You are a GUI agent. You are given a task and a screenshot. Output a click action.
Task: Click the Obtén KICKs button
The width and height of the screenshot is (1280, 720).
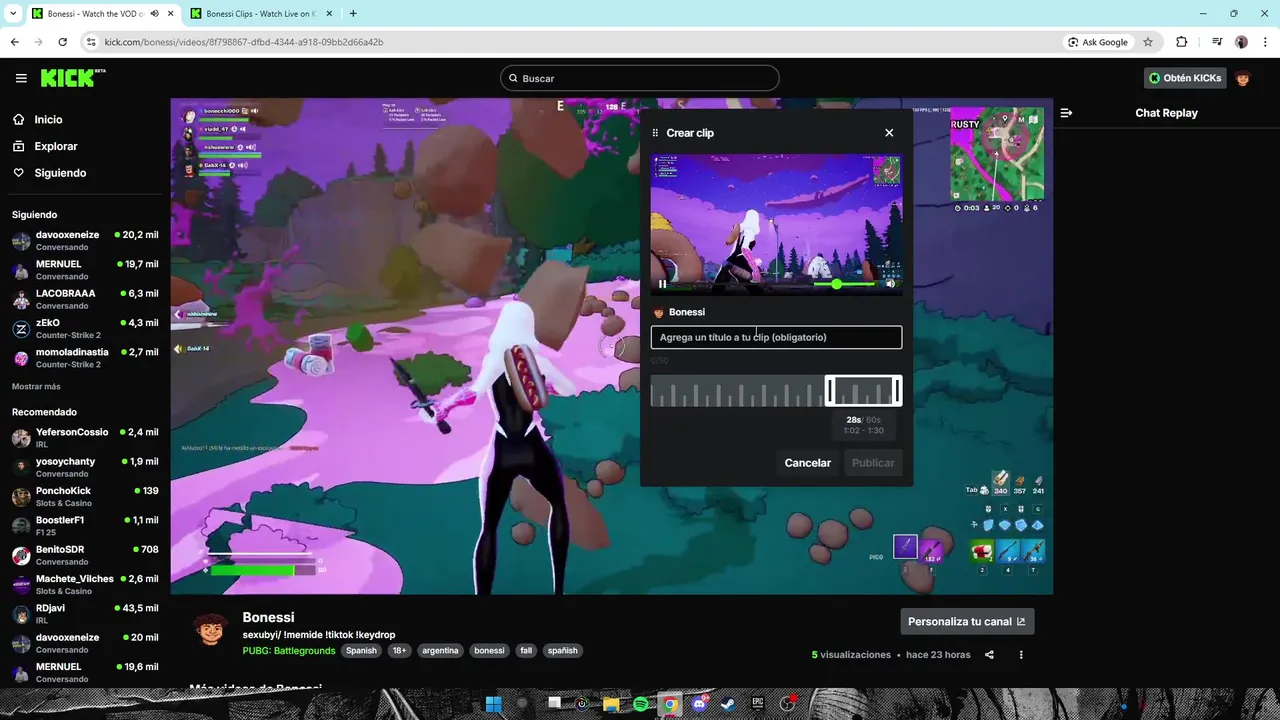(x=1185, y=78)
